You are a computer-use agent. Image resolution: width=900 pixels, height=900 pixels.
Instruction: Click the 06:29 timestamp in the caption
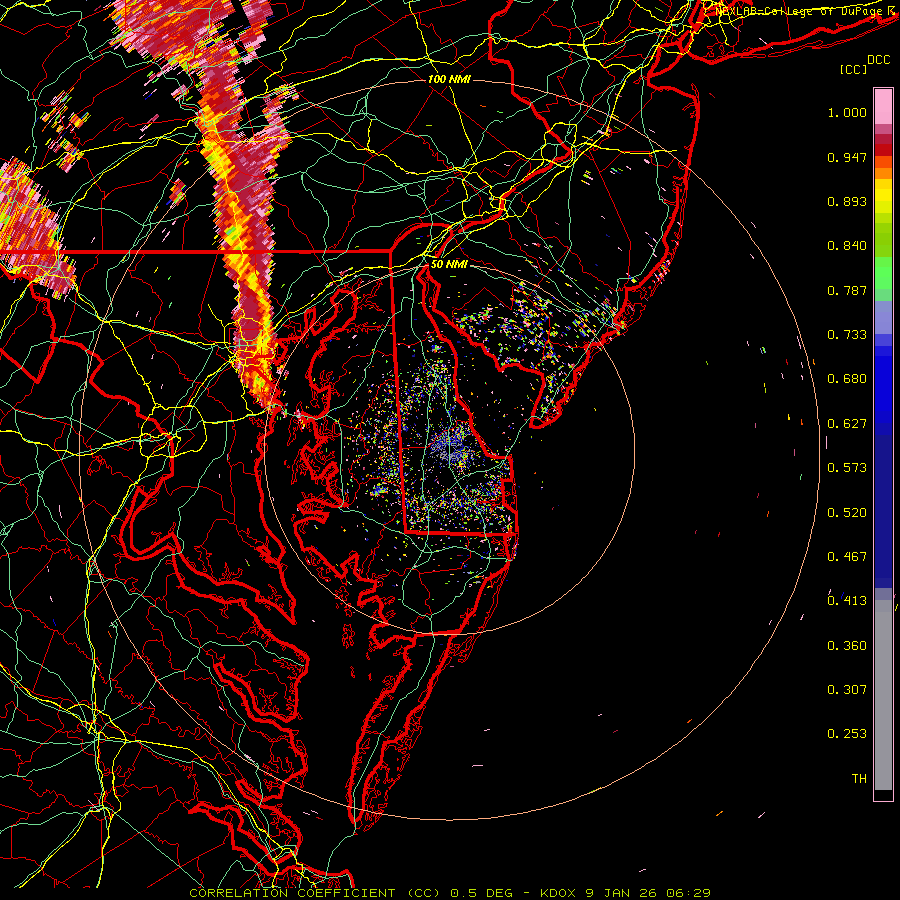point(688,893)
